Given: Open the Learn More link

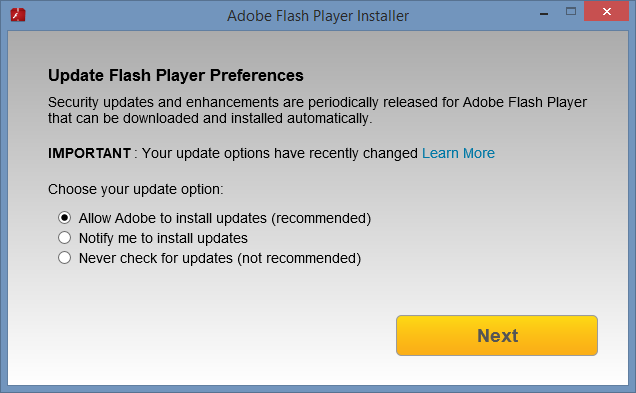Looking at the screenshot, I should (x=458, y=153).
